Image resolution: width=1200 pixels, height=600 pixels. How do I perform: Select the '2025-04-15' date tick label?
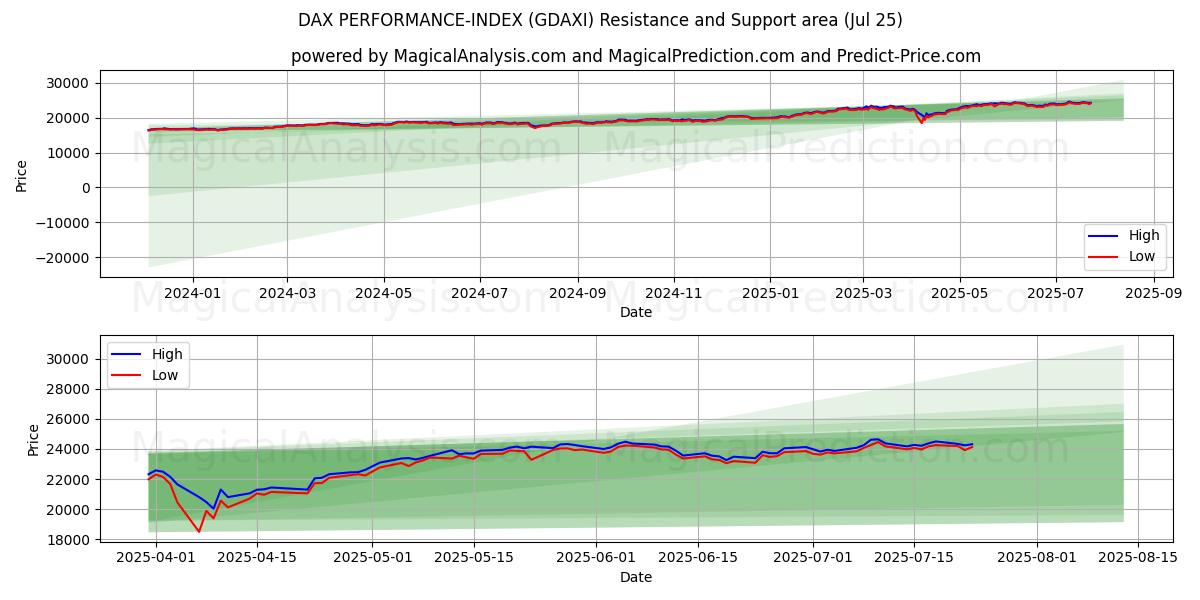pos(258,559)
